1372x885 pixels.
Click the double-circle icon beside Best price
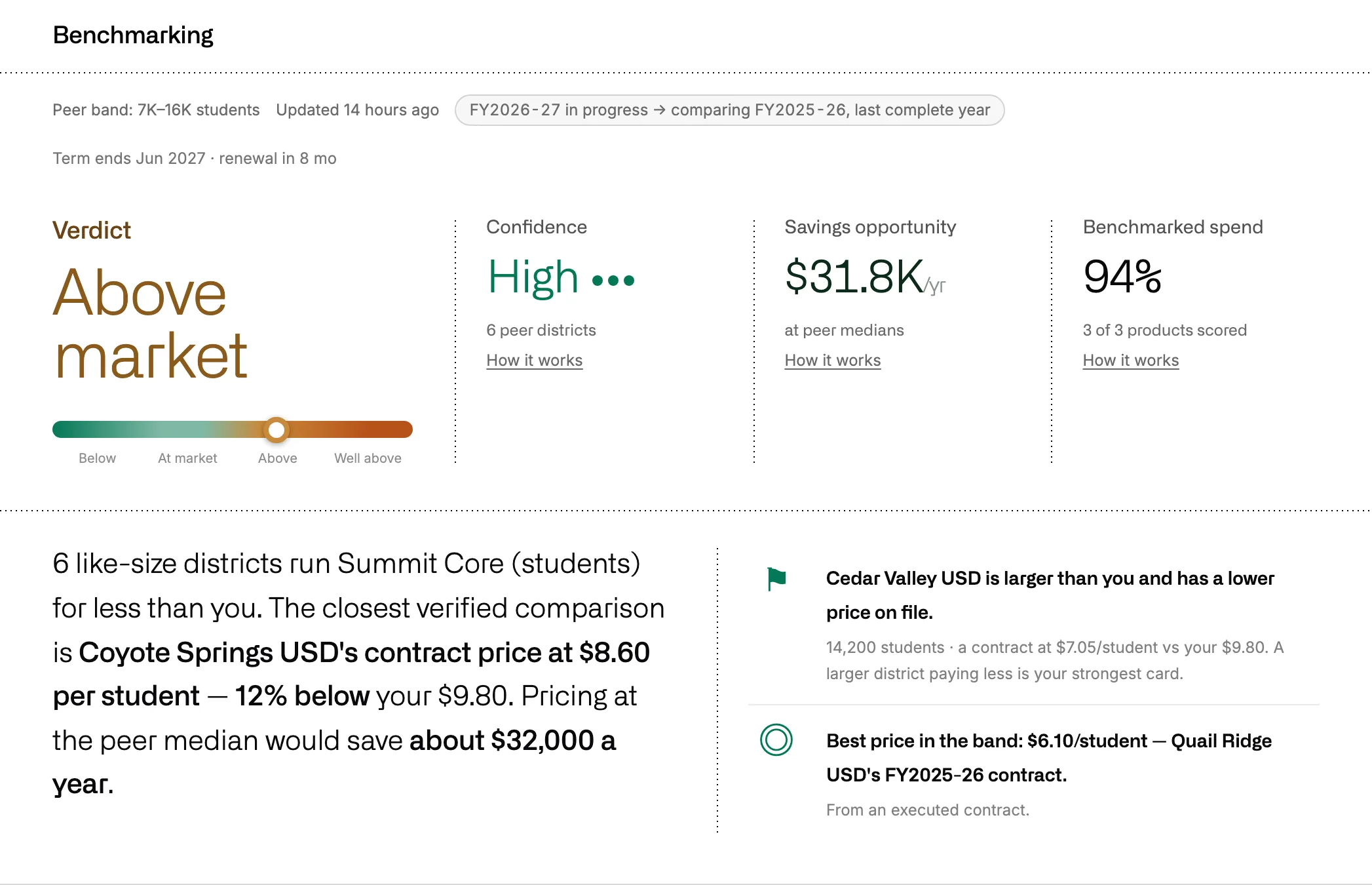tap(776, 740)
